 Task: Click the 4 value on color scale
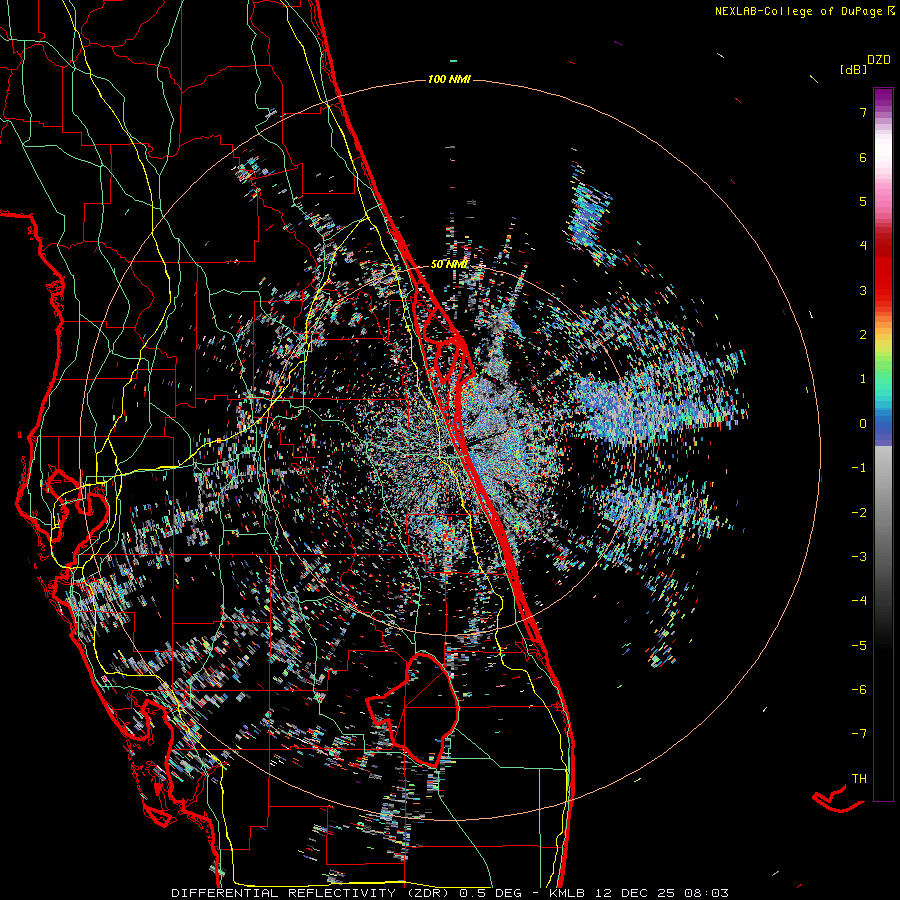(863, 246)
